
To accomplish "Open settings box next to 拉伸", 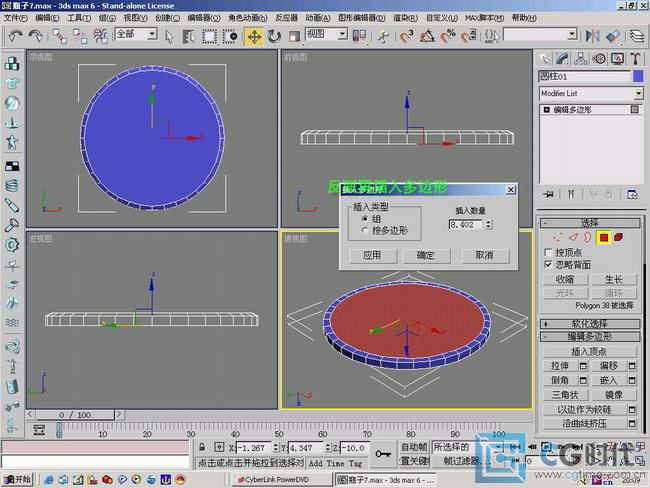I will coord(583,366).
